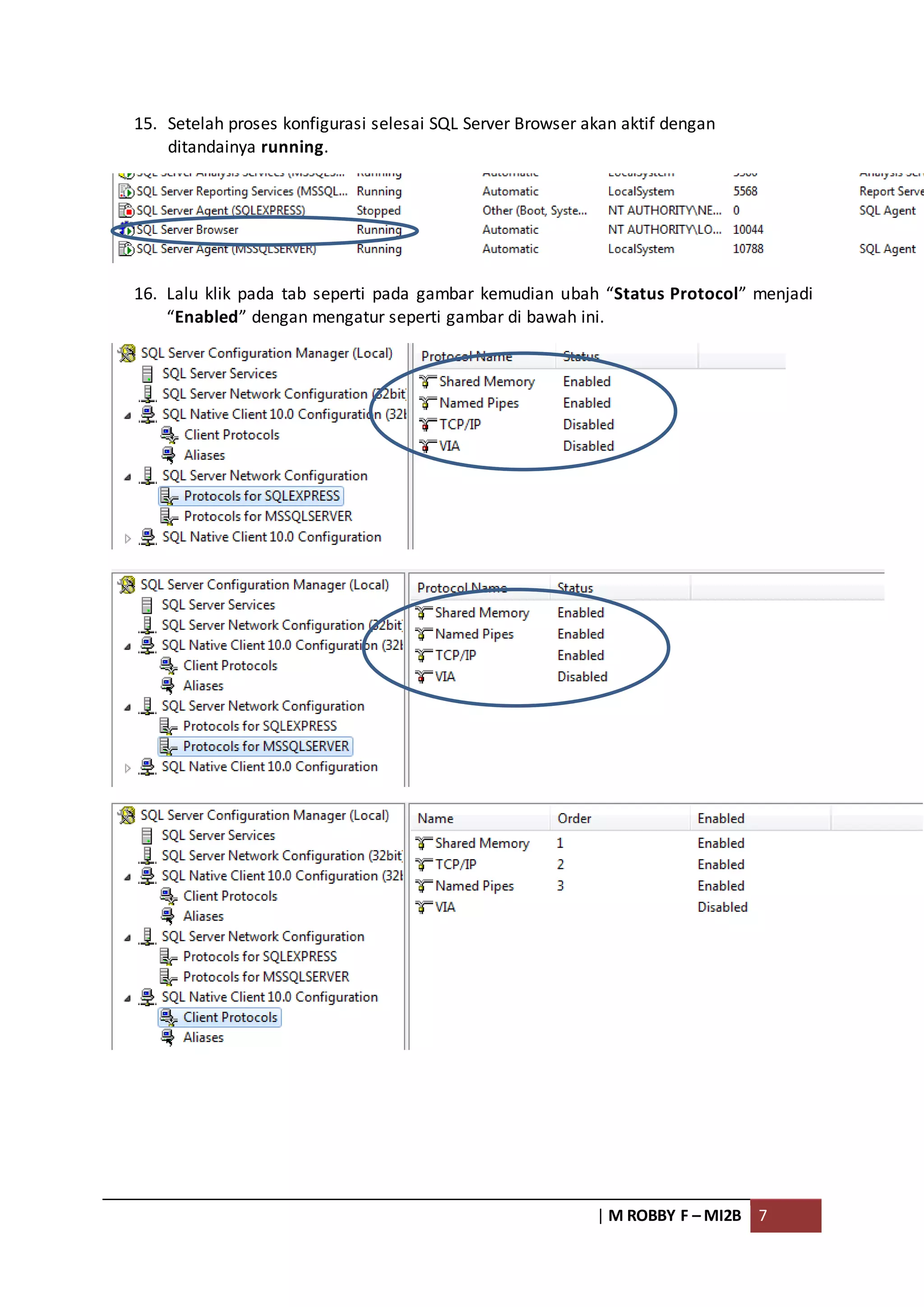
Task: Click the SQL Server Agent (MSSQLSERVER) service icon
Action: pos(126,249)
